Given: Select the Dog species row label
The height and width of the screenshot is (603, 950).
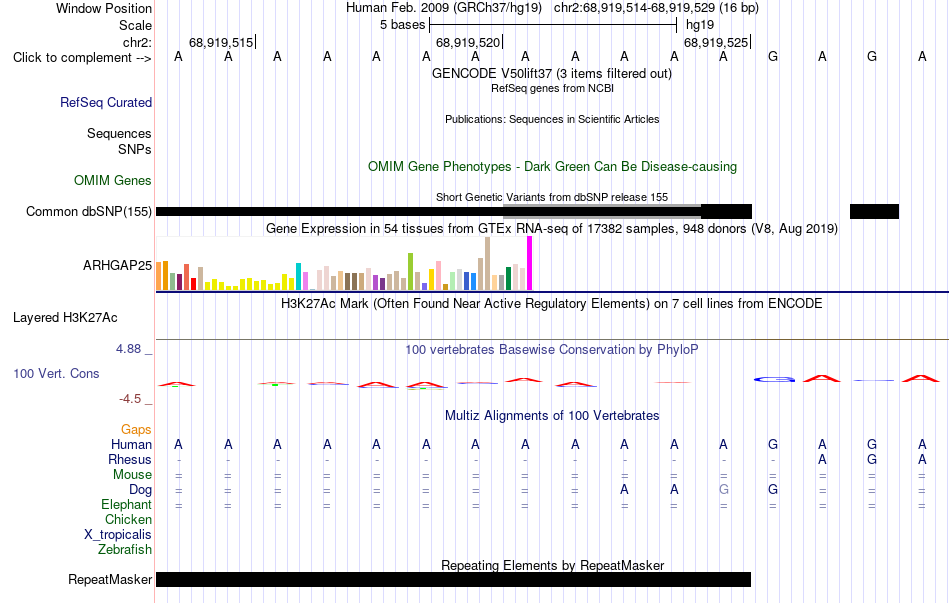Looking at the screenshot, I should coord(141,490).
